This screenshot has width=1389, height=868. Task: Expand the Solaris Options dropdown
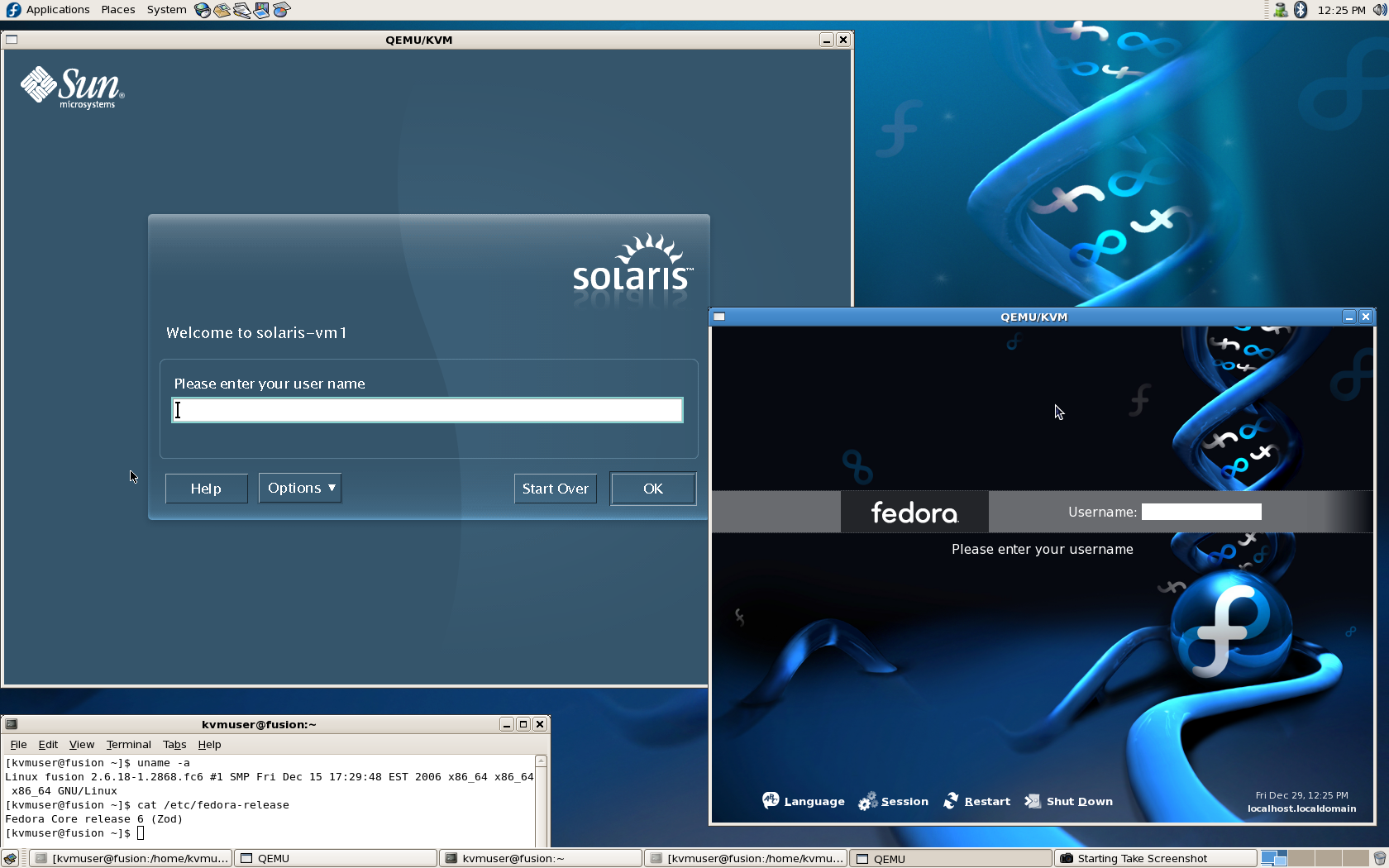pos(300,488)
